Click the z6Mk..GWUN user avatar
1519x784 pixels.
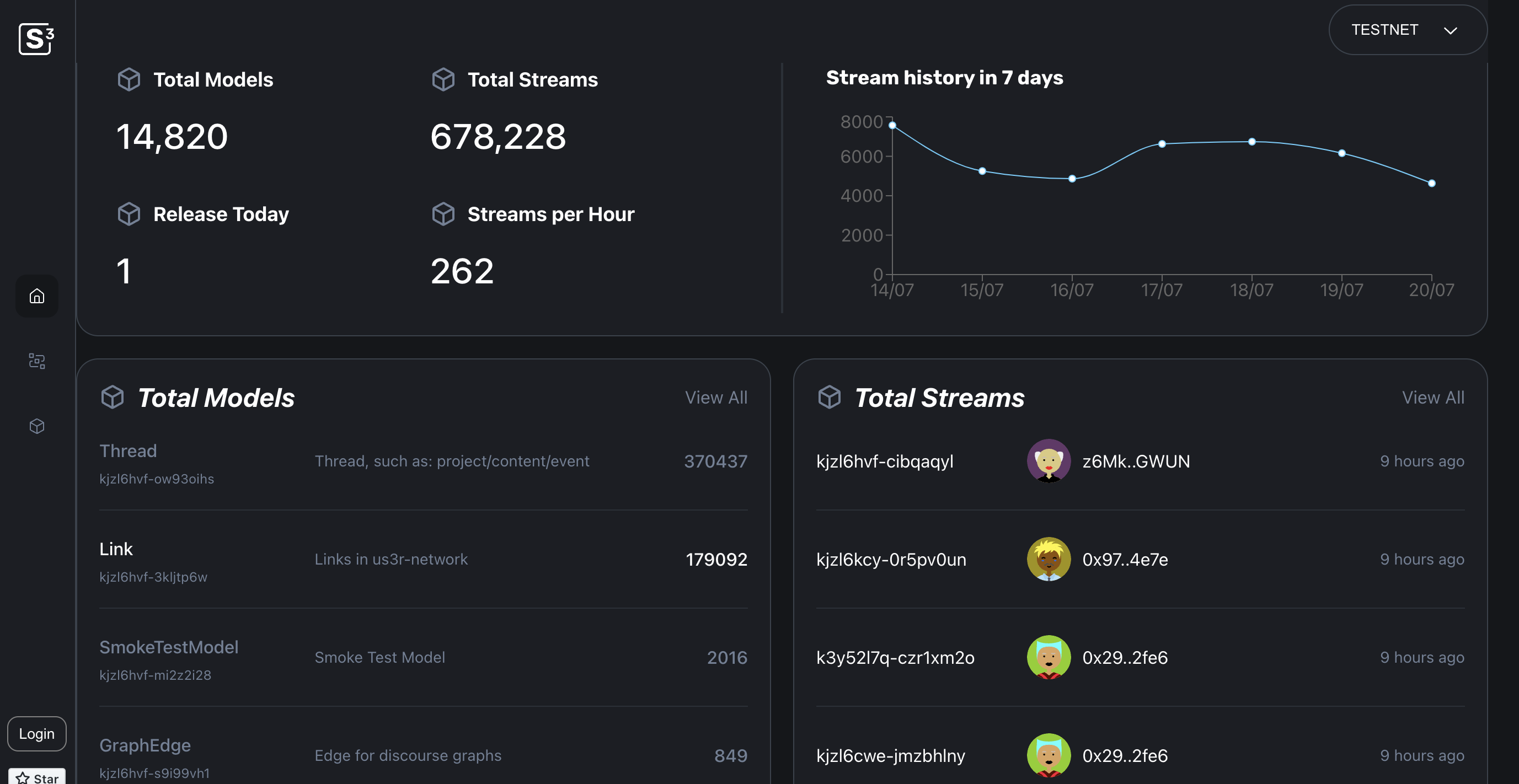coord(1049,461)
